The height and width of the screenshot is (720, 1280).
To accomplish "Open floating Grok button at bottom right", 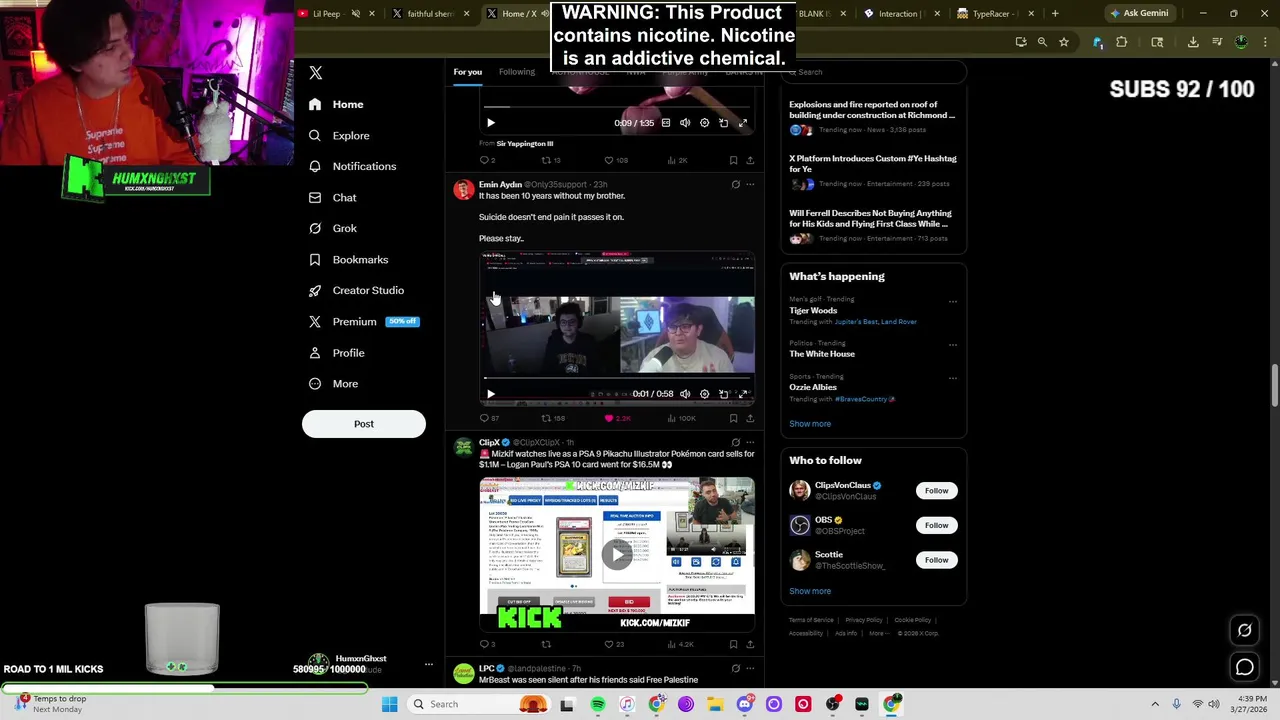I will pyautogui.click(x=1245, y=630).
